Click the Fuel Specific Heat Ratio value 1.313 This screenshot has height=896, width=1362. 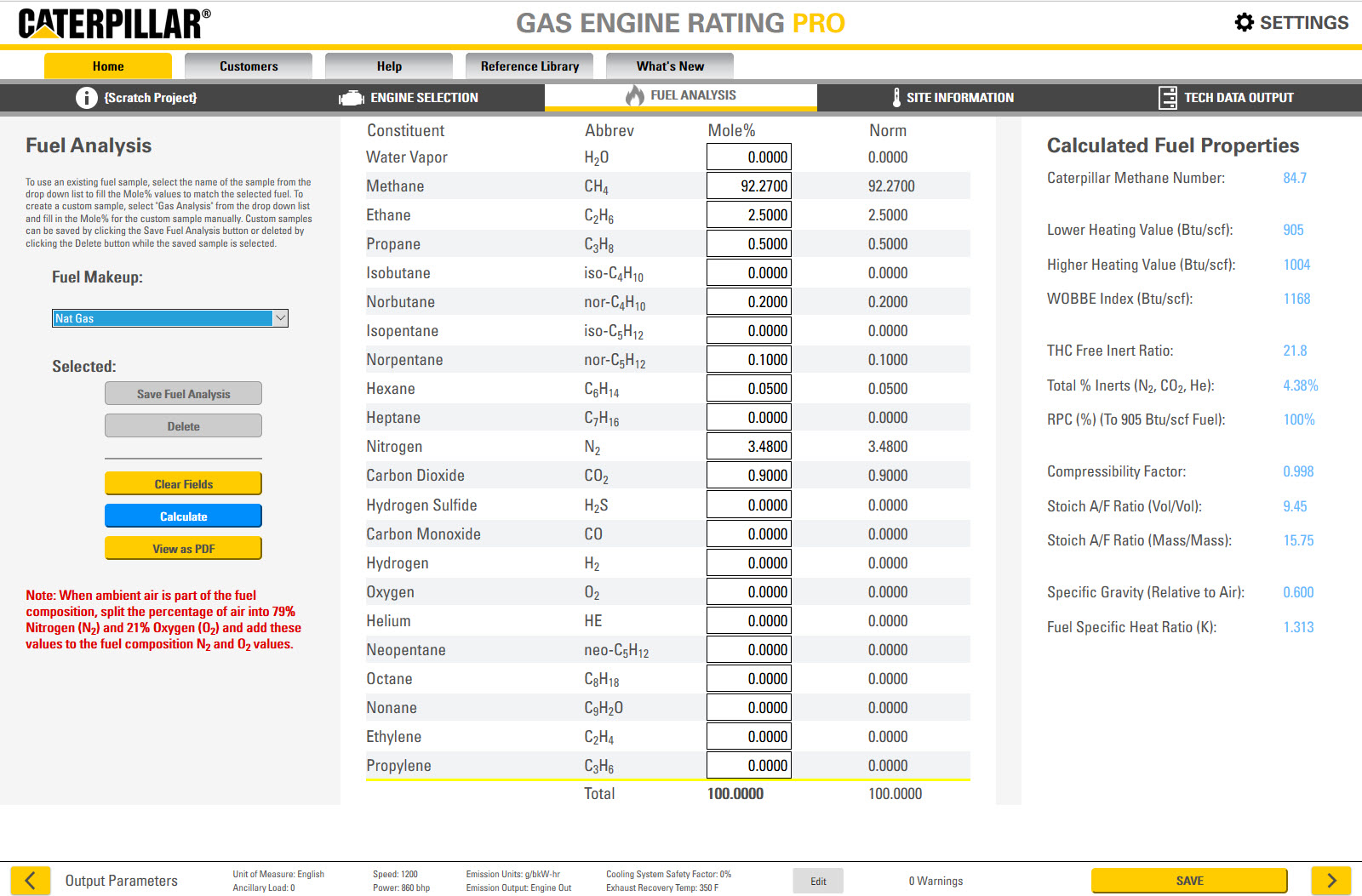(1298, 627)
